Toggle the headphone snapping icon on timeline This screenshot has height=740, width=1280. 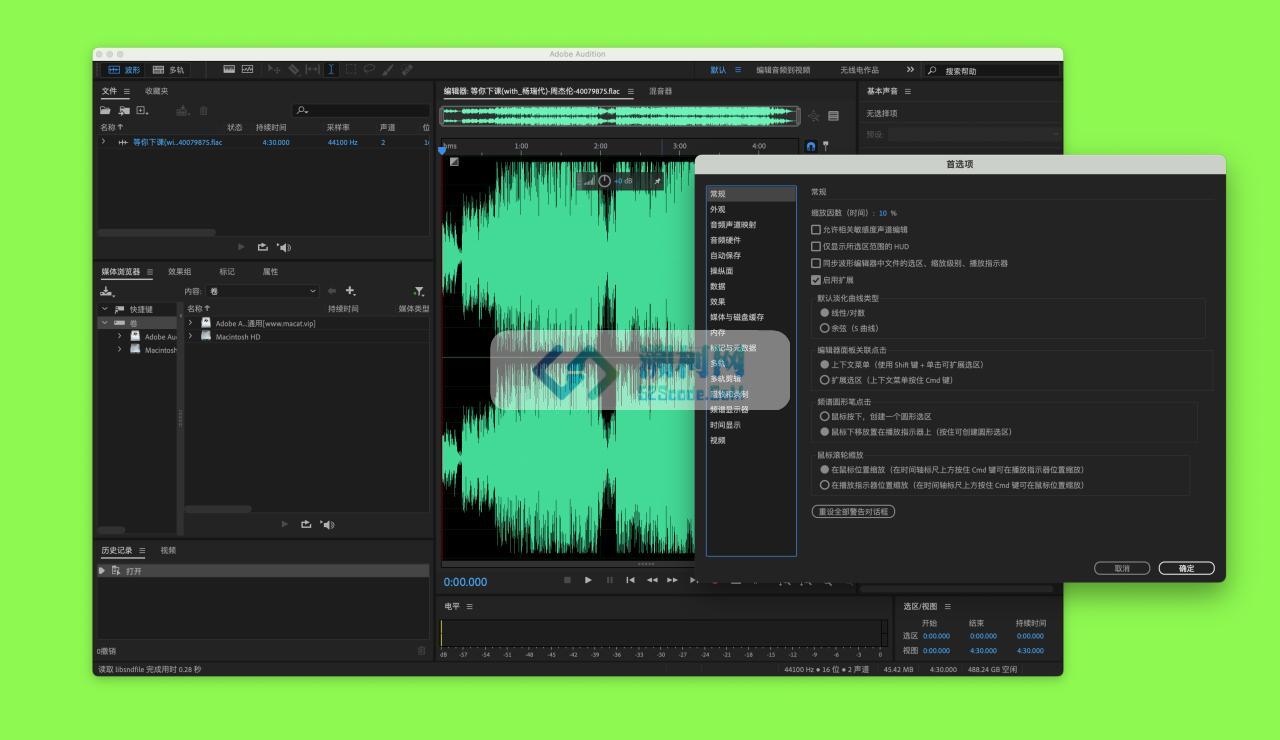coord(811,146)
